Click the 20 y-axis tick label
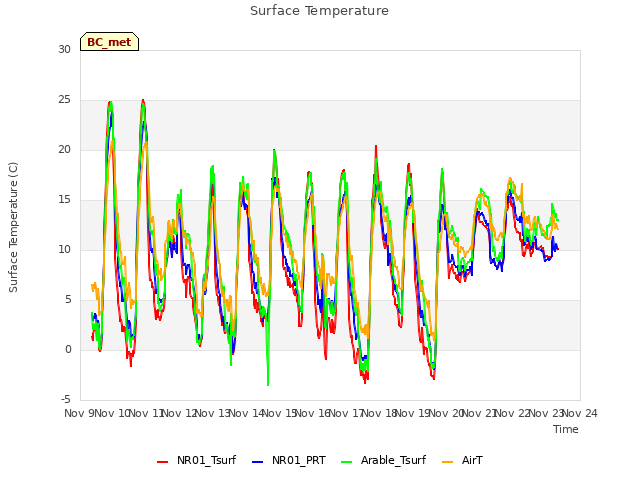Viewport: 640px width, 480px height. click(64, 149)
